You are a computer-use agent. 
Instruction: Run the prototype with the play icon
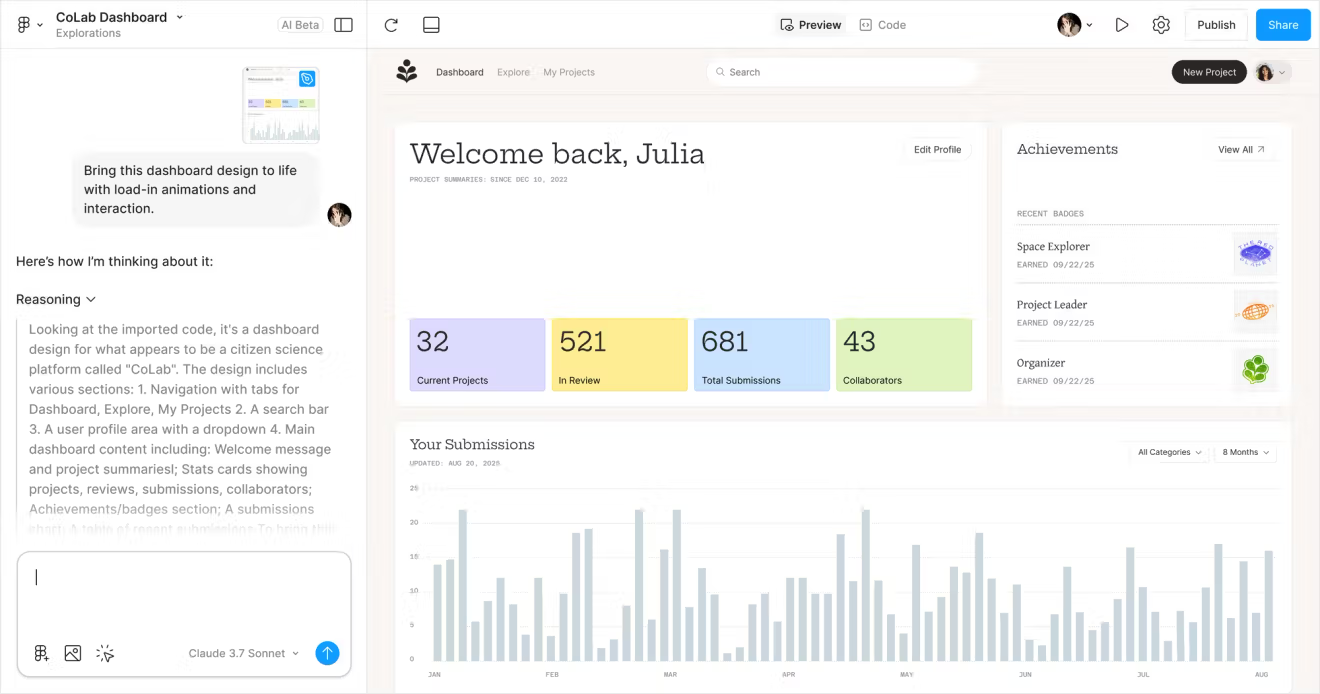click(x=1121, y=24)
